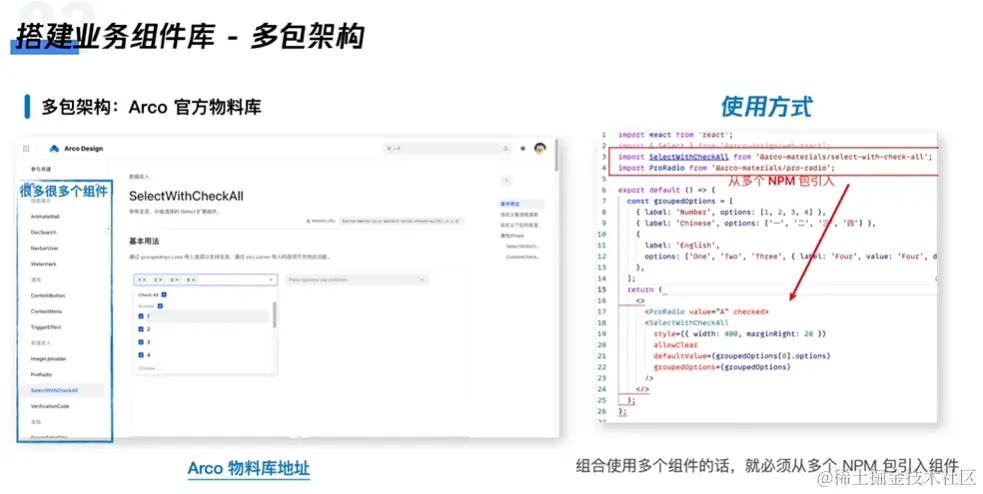Select SelectWithCheckAll in the sidebar
The image size is (983, 494).
tap(55, 391)
